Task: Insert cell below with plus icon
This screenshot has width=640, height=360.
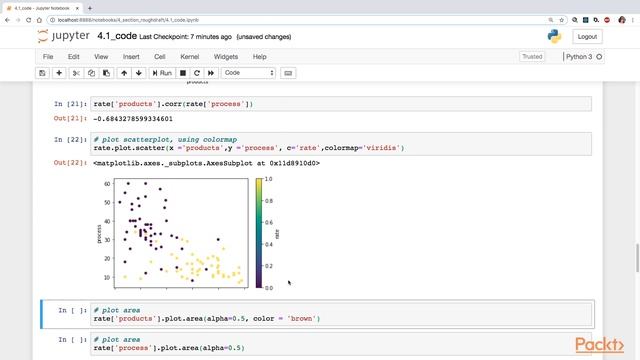Action: (x=59, y=73)
